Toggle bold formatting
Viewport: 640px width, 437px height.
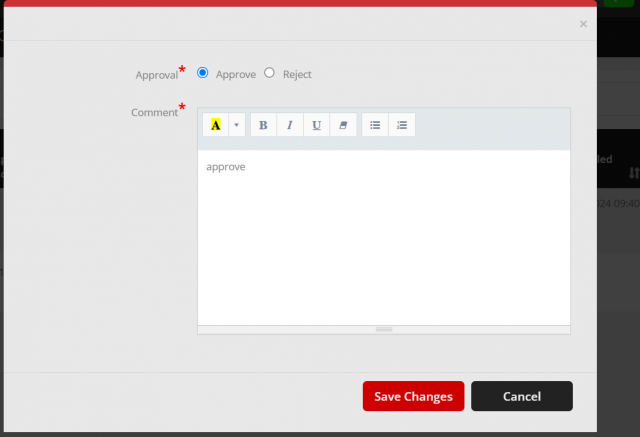pos(263,125)
